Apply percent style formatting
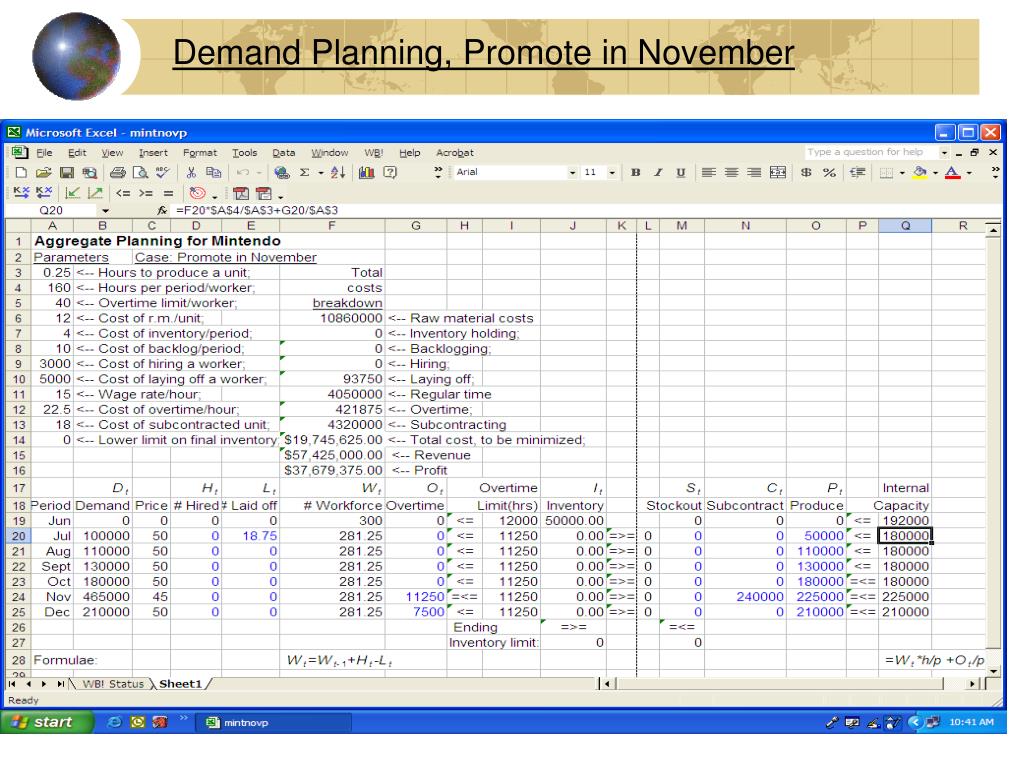The height and width of the screenshot is (768, 1024). [829, 172]
